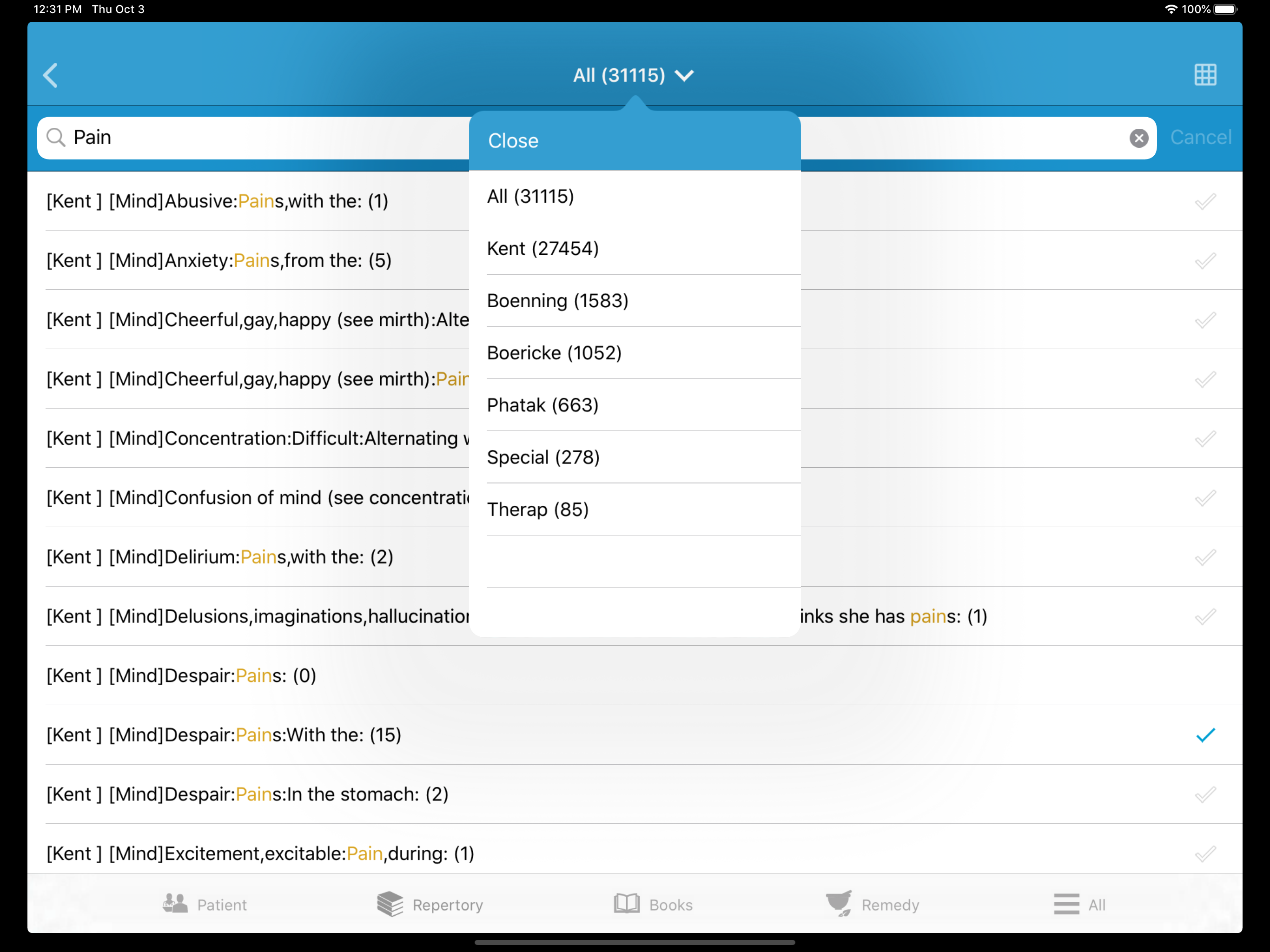
Task: Switch to the Remedy tab label
Action: pos(890,905)
